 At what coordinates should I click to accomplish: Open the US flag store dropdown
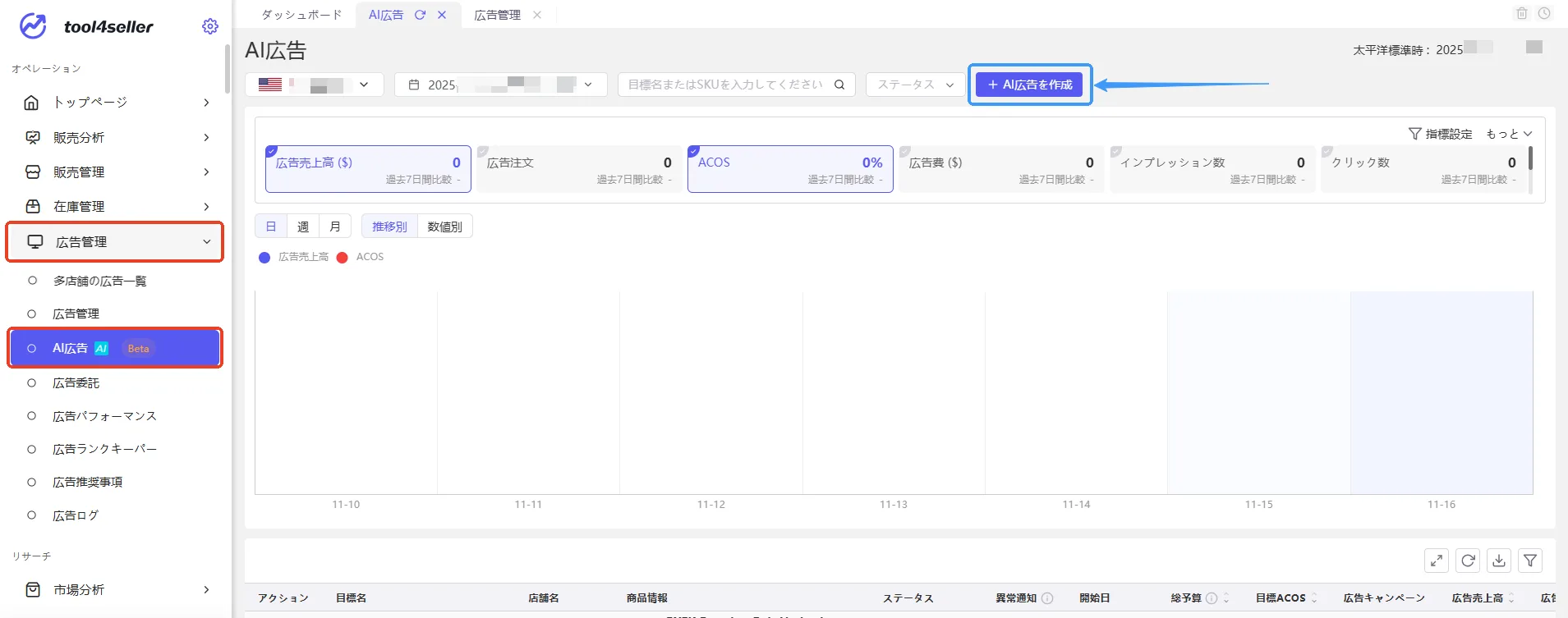[x=315, y=85]
